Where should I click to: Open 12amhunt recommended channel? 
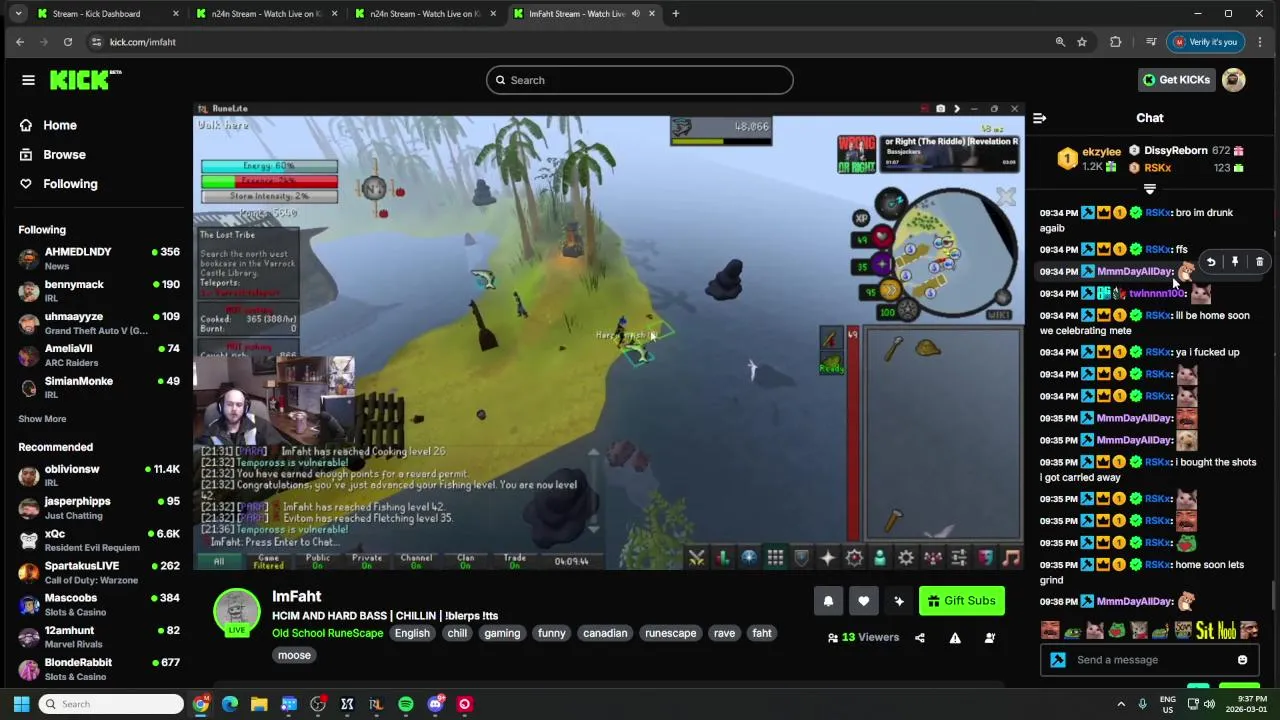pos(98,637)
